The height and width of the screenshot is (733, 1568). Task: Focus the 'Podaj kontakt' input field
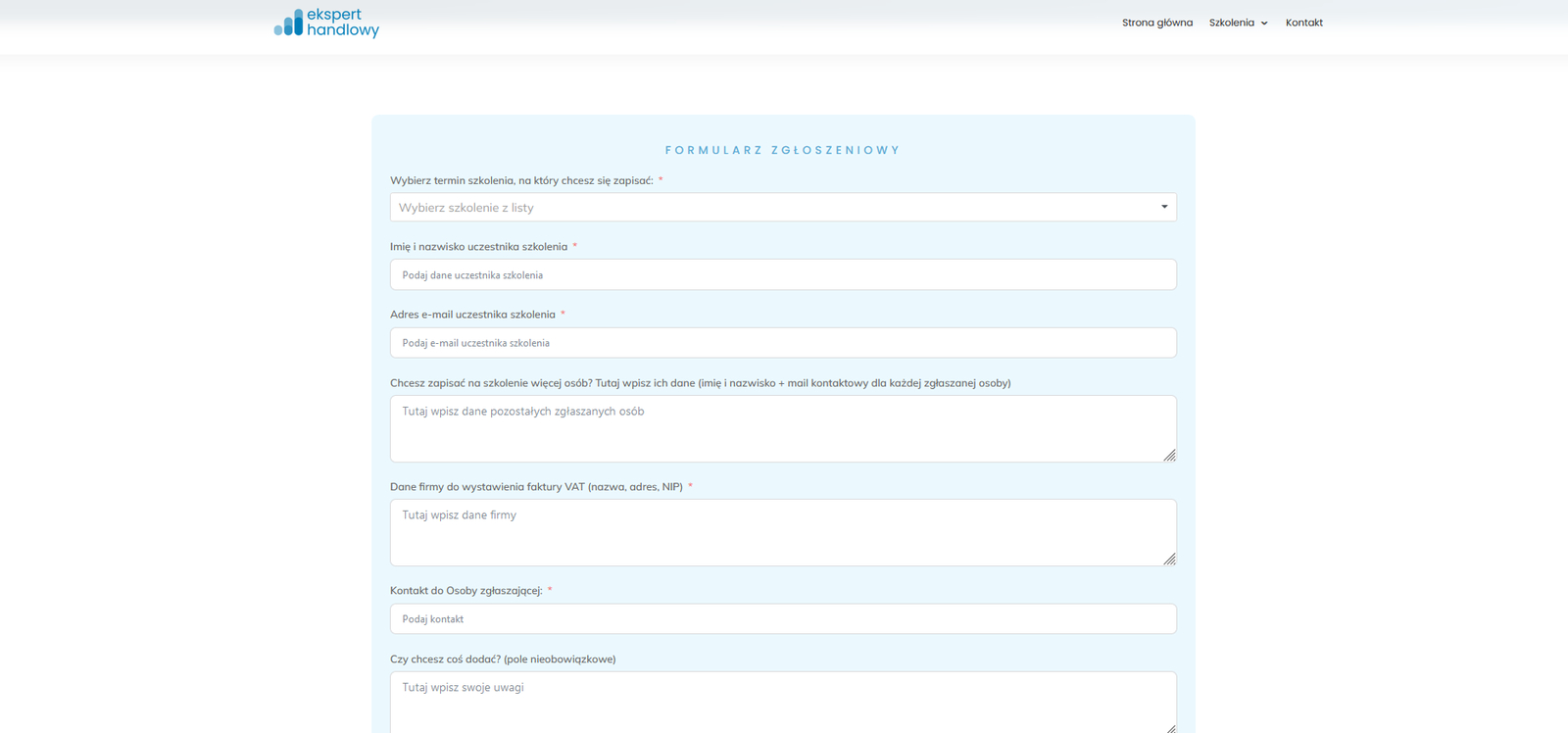pyautogui.click(x=782, y=619)
